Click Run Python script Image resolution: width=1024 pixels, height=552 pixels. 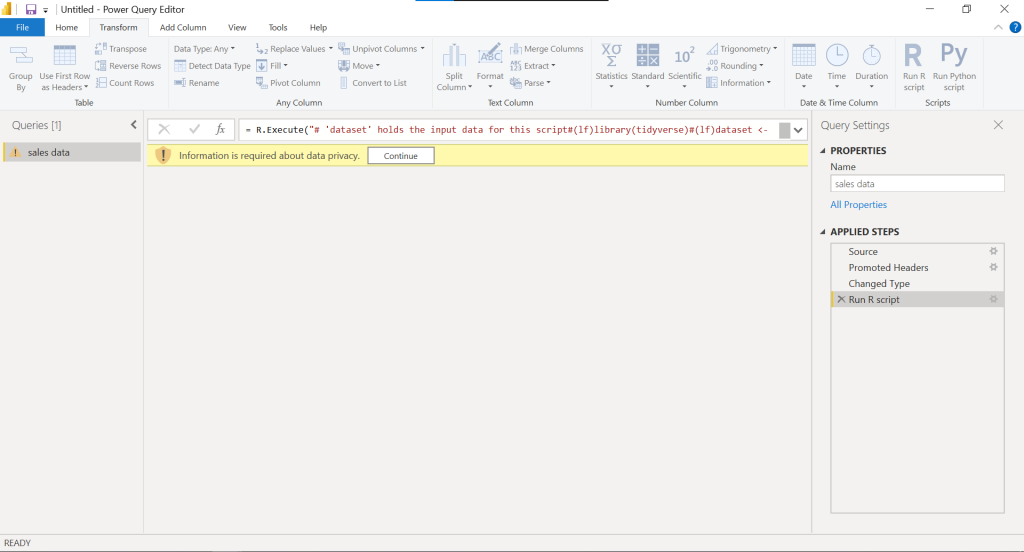click(x=954, y=67)
